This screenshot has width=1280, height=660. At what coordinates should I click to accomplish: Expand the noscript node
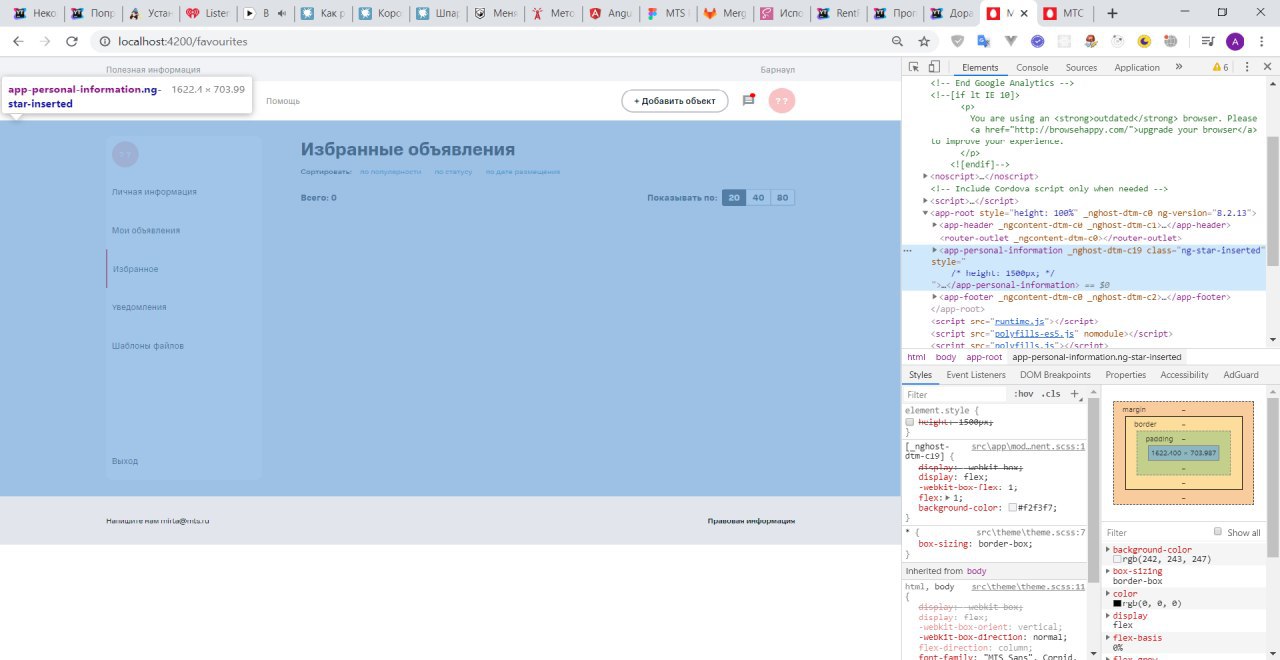coord(925,176)
